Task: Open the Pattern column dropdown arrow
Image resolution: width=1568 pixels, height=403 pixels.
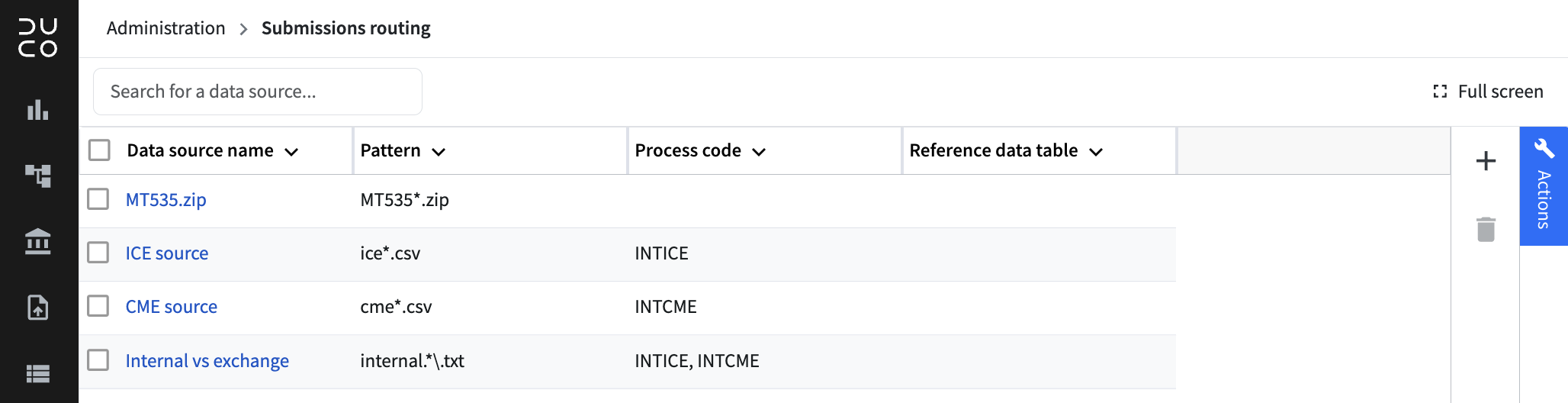Action: 439,152
